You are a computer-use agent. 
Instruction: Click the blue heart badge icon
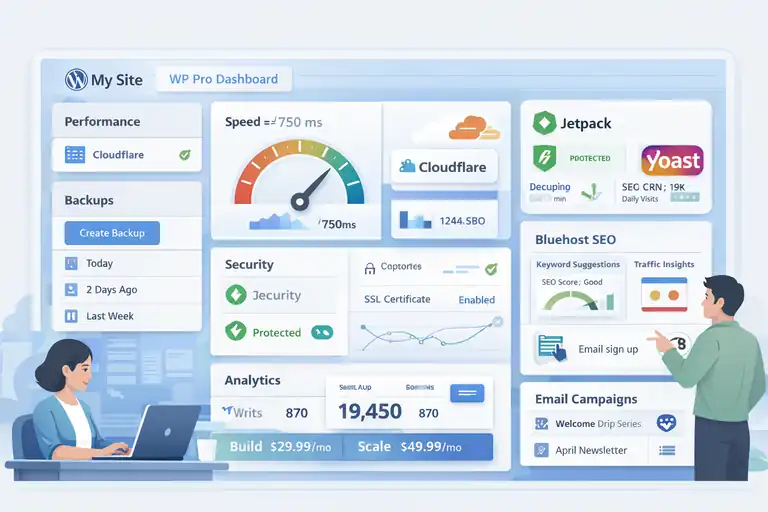tap(666, 422)
